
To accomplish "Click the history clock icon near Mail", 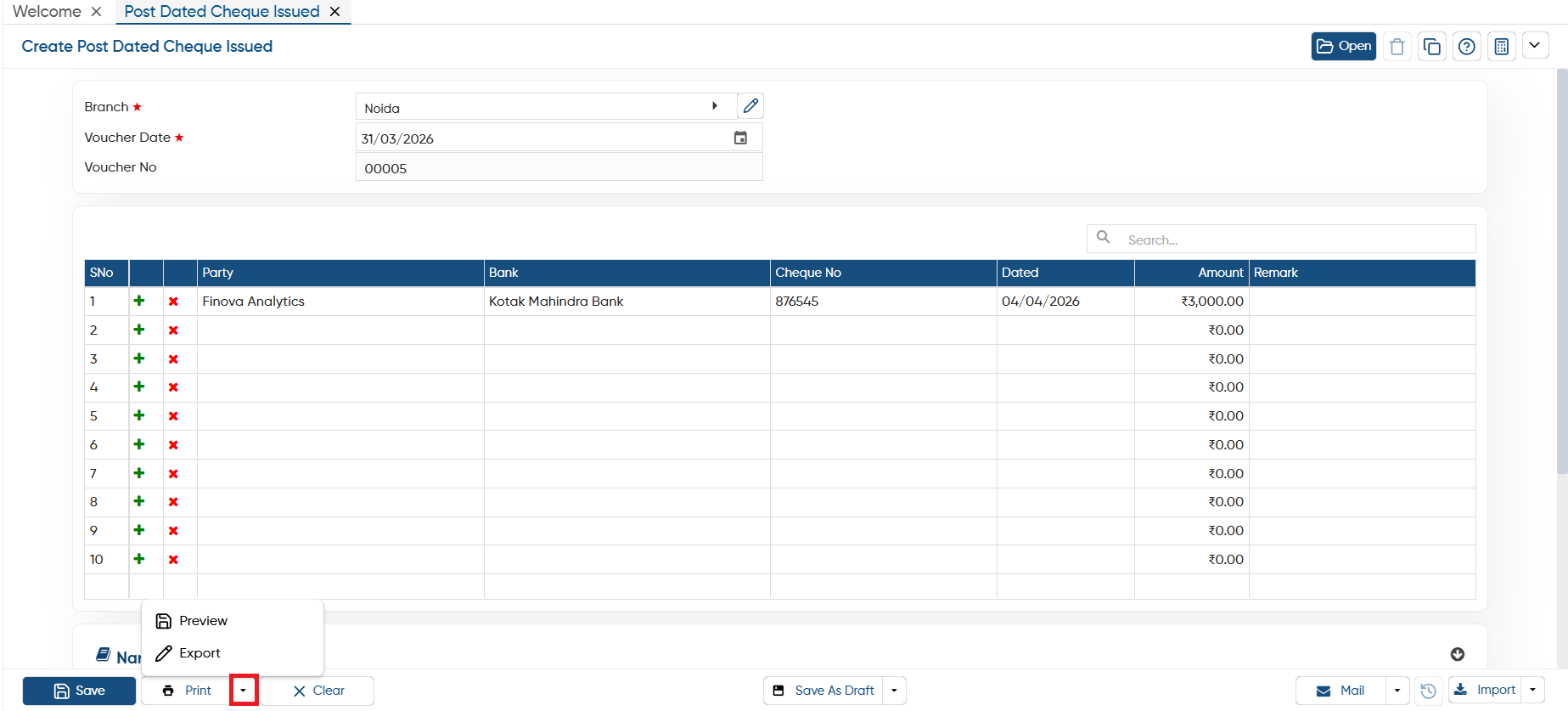I will pyautogui.click(x=1429, y=691).
